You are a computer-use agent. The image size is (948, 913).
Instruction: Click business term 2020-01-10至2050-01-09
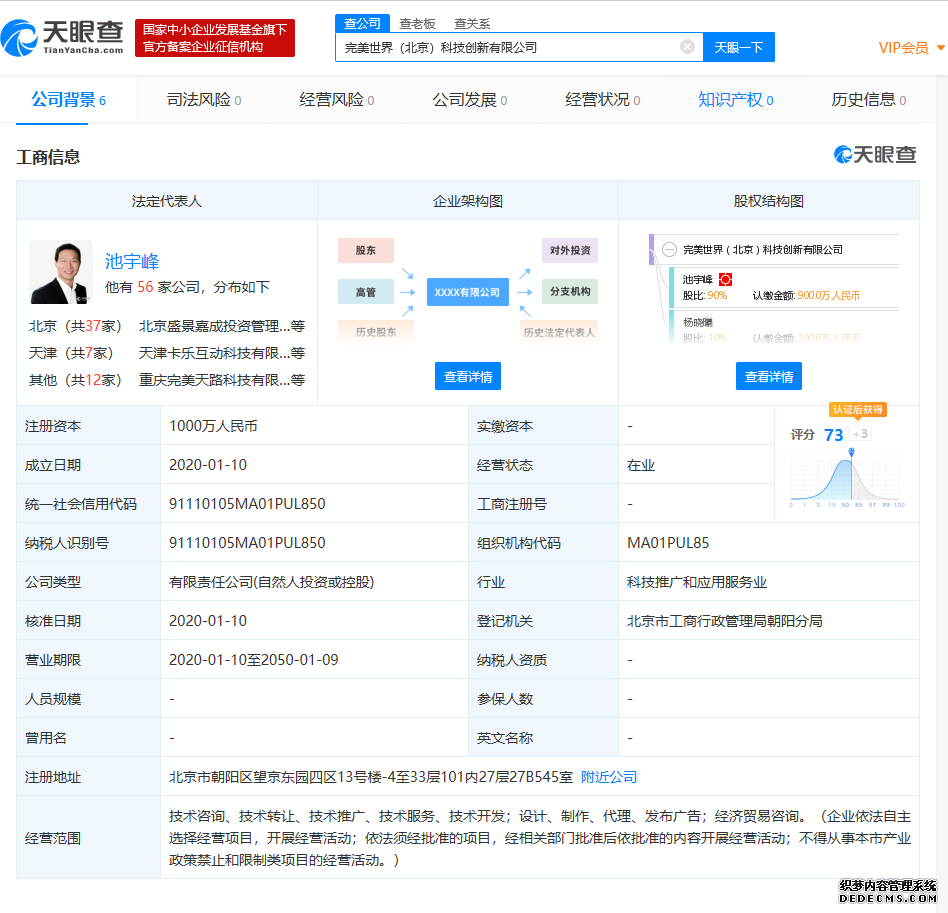(253, 660)
